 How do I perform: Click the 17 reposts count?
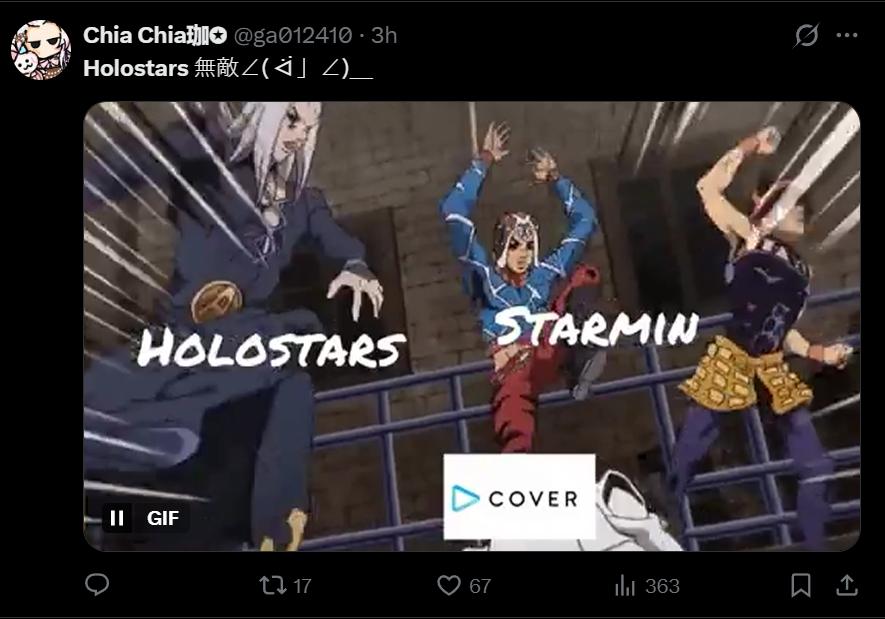303,586
